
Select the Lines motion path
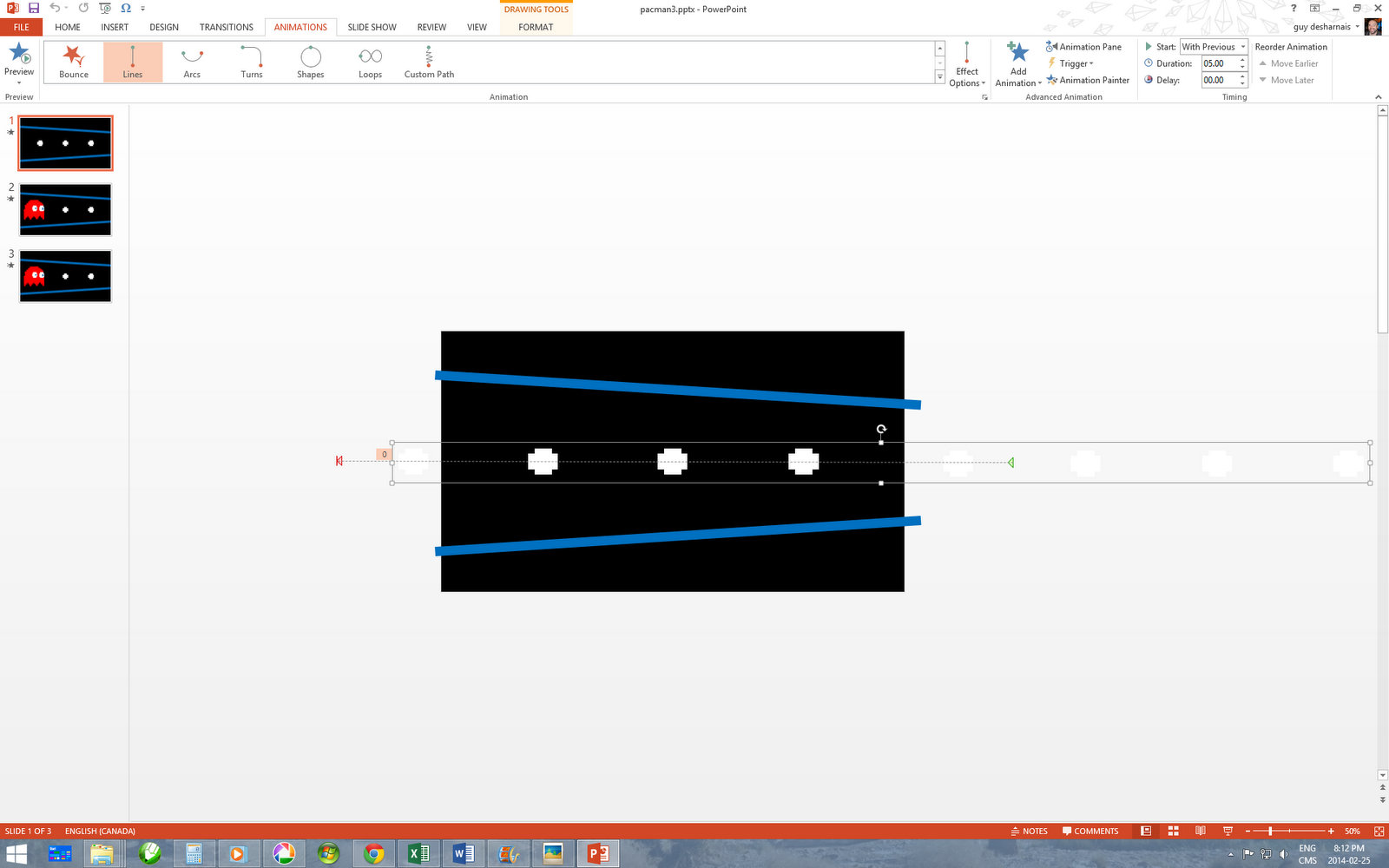tap(133, 62)
